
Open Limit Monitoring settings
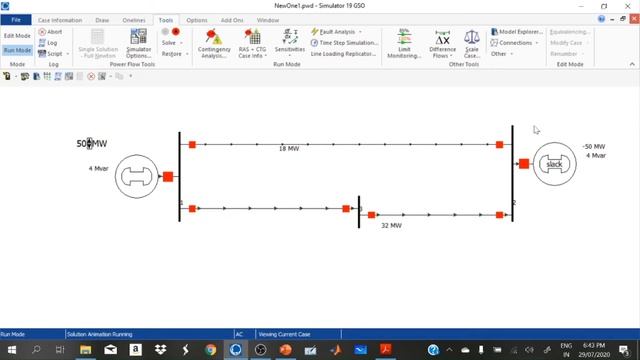tap(404, 43)
